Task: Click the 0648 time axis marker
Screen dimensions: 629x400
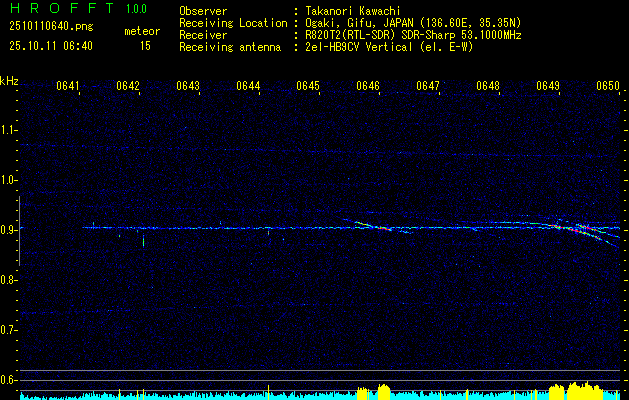Action: click(488, 86)
